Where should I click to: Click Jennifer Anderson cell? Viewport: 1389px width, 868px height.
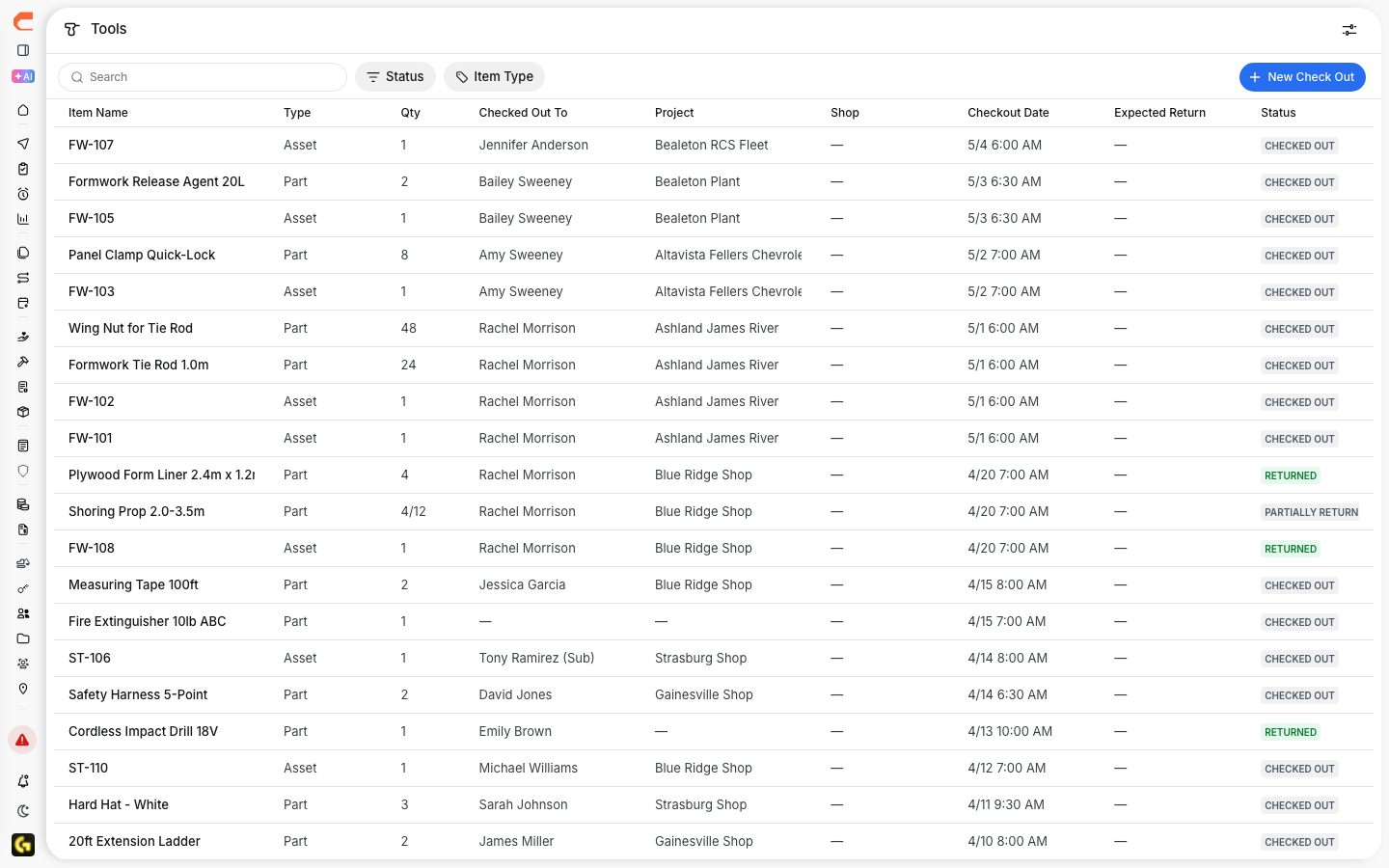click(x=533, y=145)
